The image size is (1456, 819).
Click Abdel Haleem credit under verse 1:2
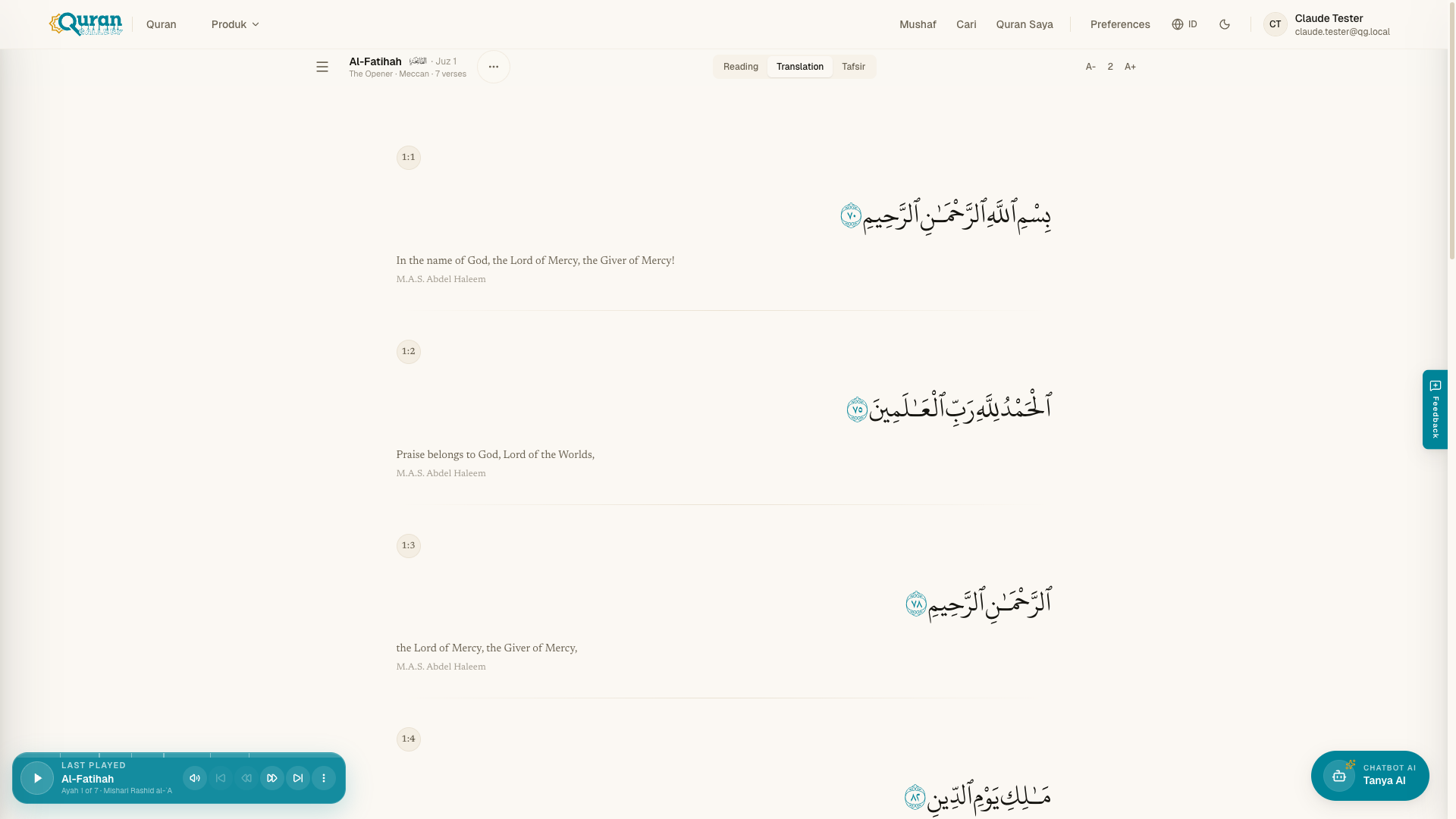(441, 473)
